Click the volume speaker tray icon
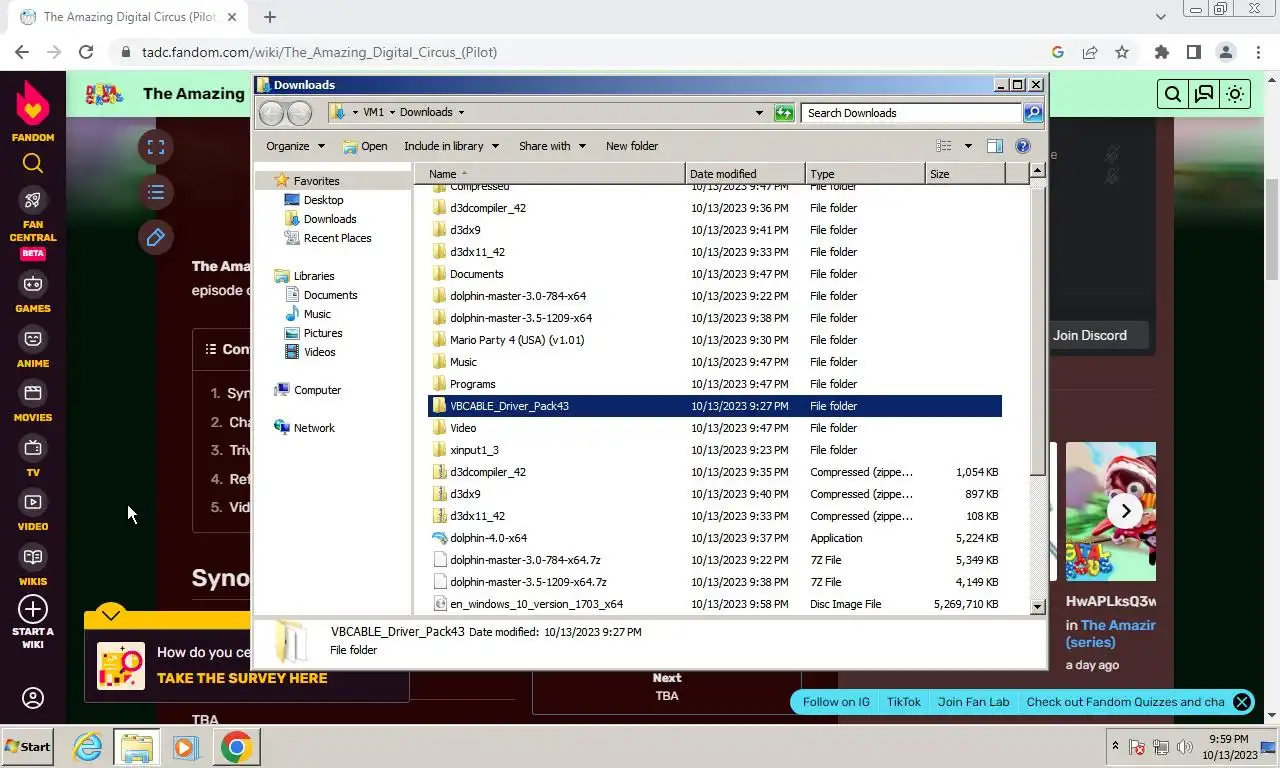1280x768 pixels. [x=1185, y=747]
